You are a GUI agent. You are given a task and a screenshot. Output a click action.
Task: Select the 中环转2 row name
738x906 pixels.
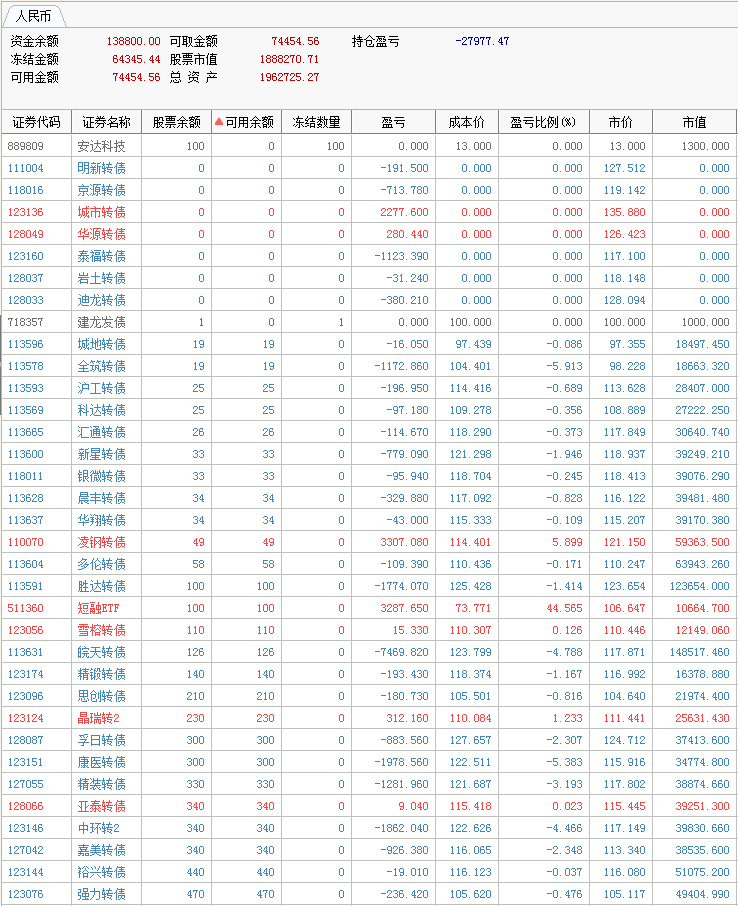click(98, 828)
